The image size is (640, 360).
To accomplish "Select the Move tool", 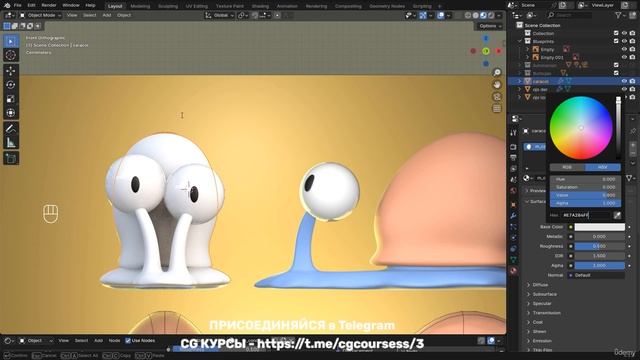I will click(11, 71).
